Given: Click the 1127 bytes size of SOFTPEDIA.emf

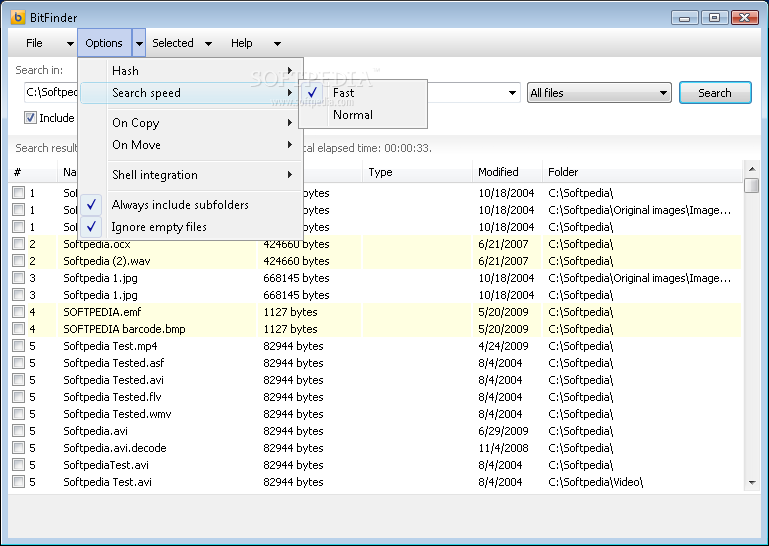Looking at the screenshot, I should point(290,312).
